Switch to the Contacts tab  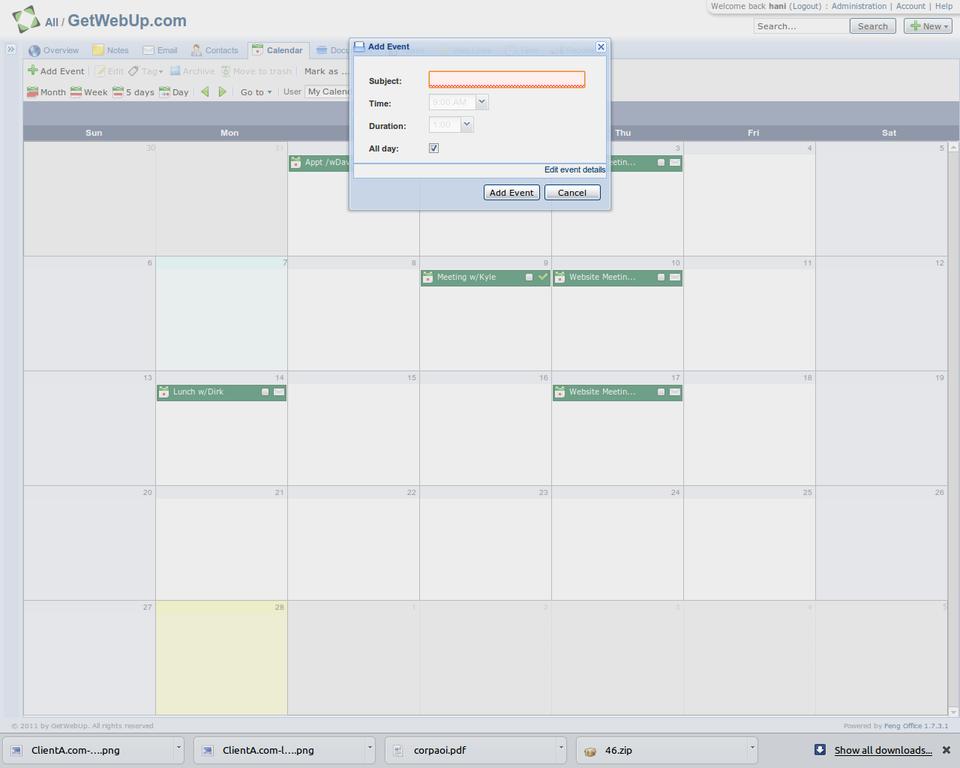[x=214, y=50]
